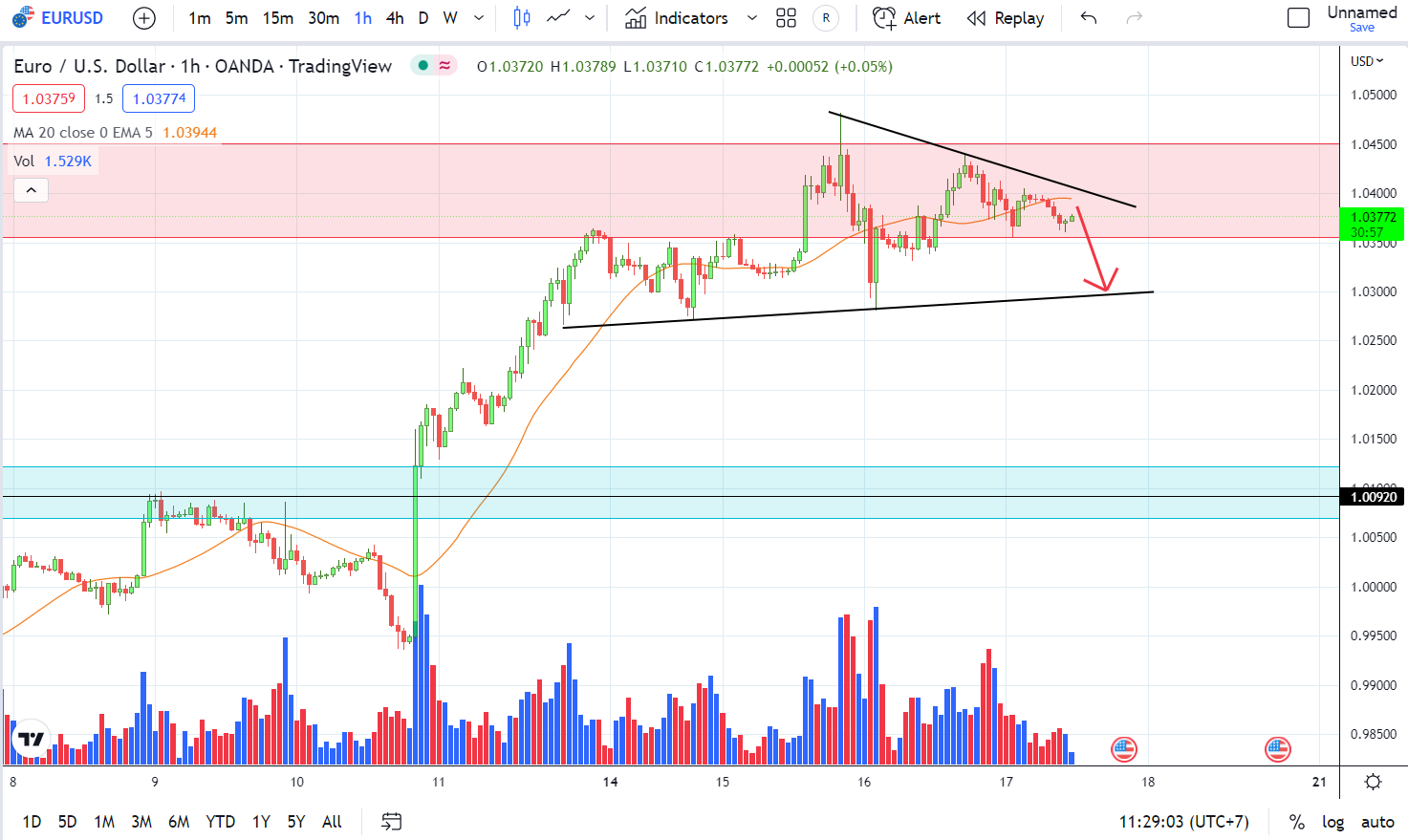This screenshot has width=1408, height=840.
Task: Set date range to 1D
Action: (32, 822)
